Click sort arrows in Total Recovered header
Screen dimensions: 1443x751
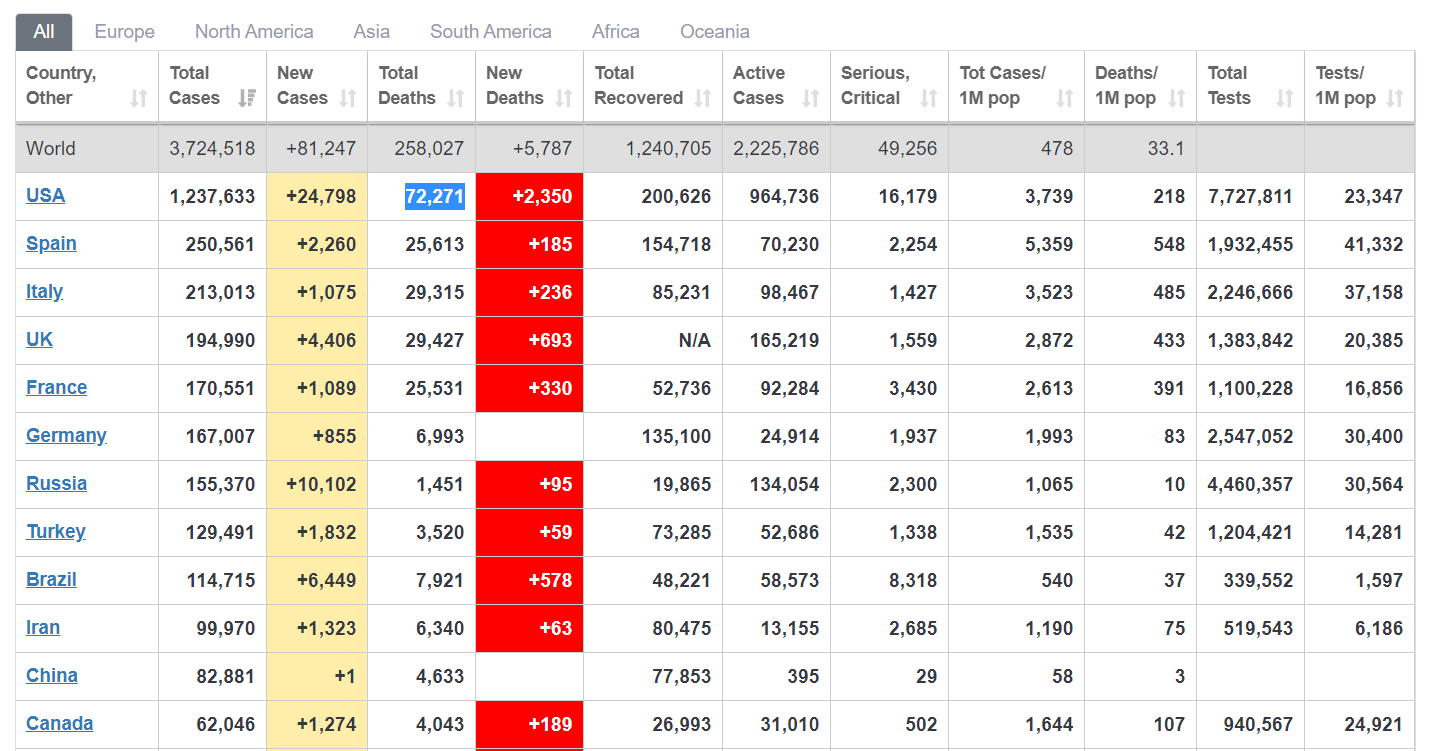[703, 98]
